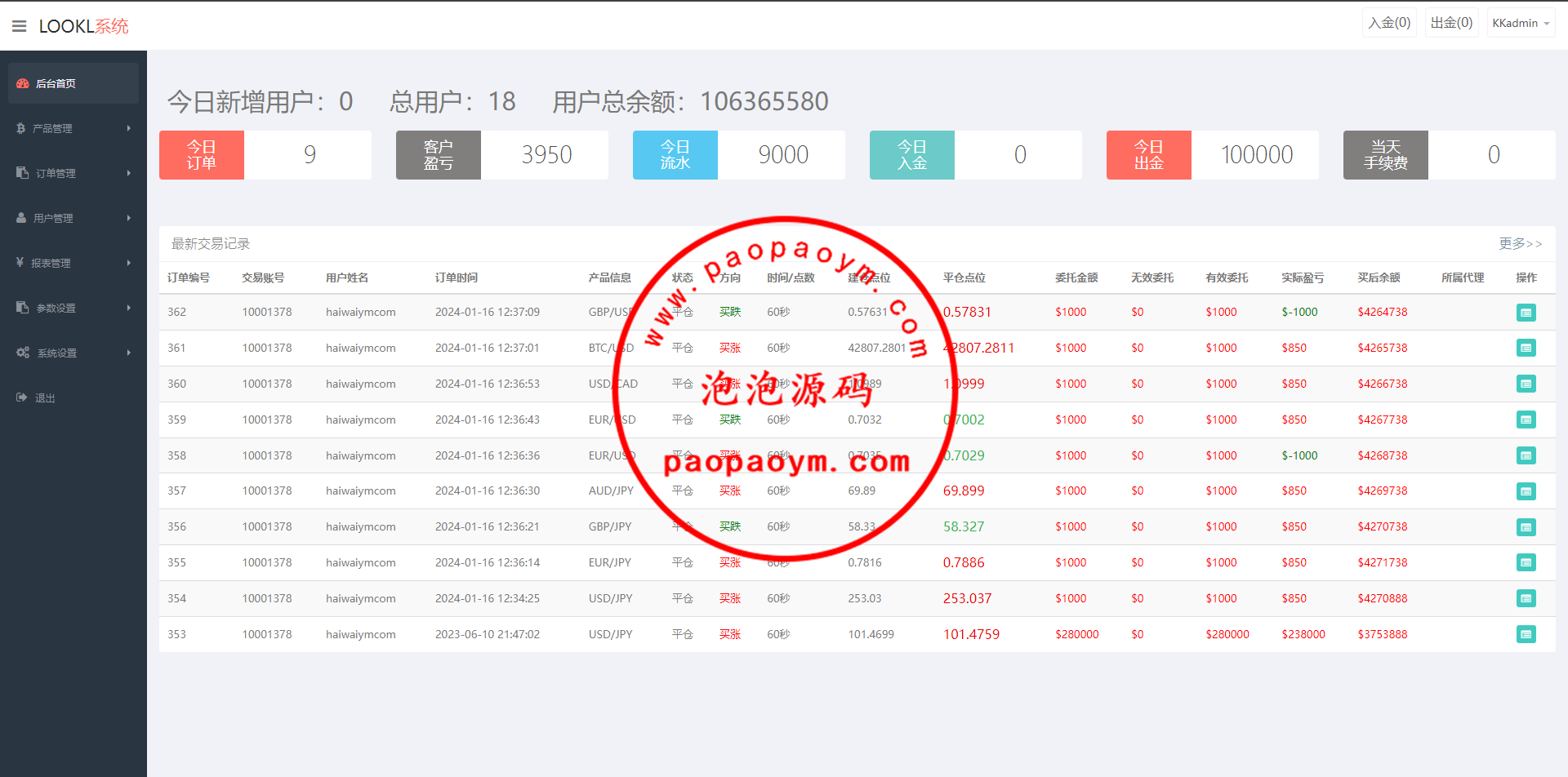The width and height of the screenshot is (1568, 777).
Task: Click the 今日订单 red stat tile
Action: click(202, 155)
